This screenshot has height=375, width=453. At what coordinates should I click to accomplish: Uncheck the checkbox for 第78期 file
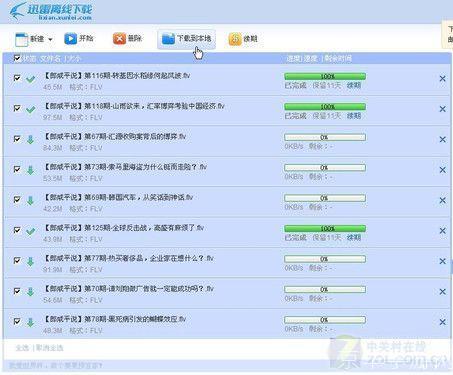coord(17,321)
